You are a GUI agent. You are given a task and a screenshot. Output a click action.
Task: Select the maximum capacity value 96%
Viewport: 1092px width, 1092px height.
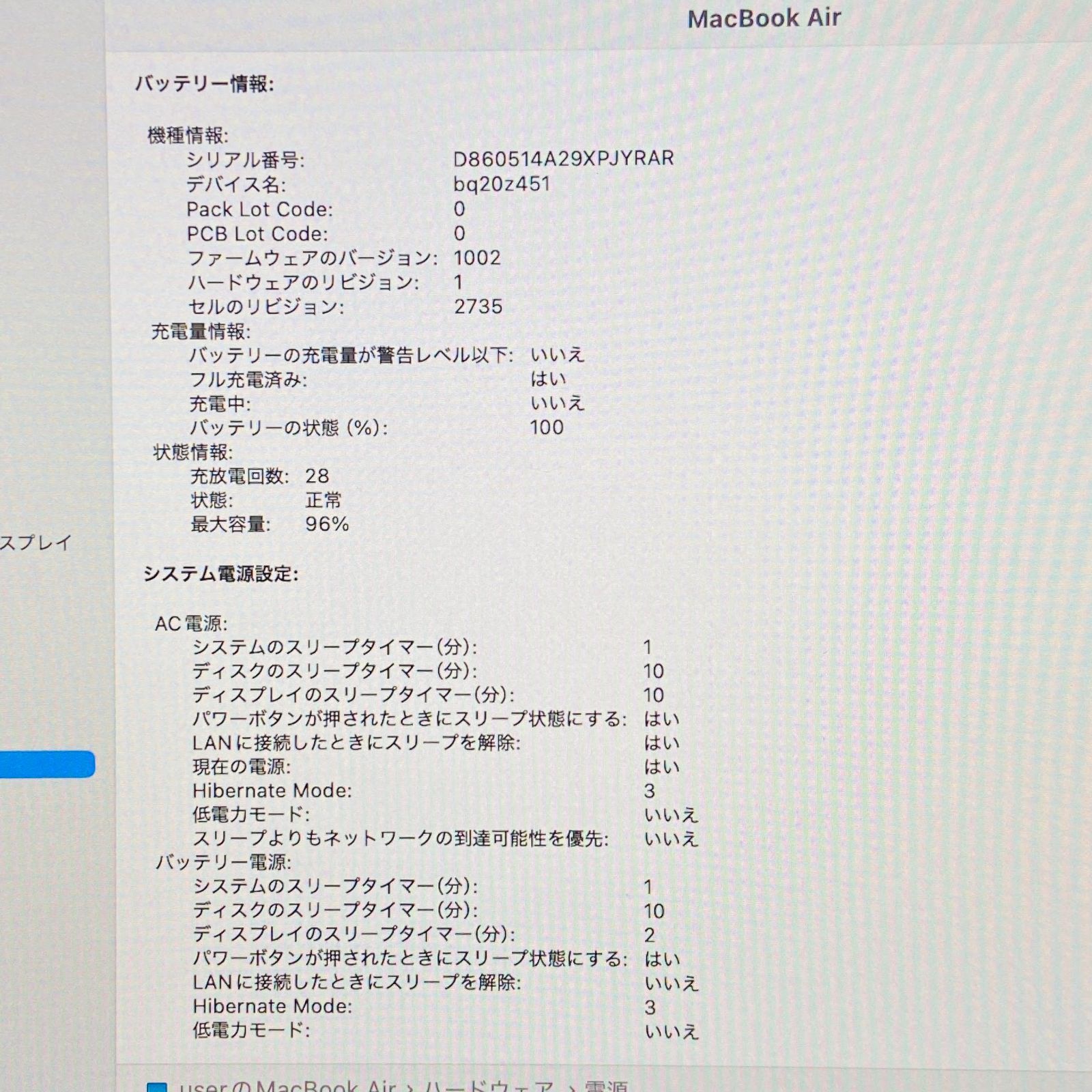pos(328,524)
